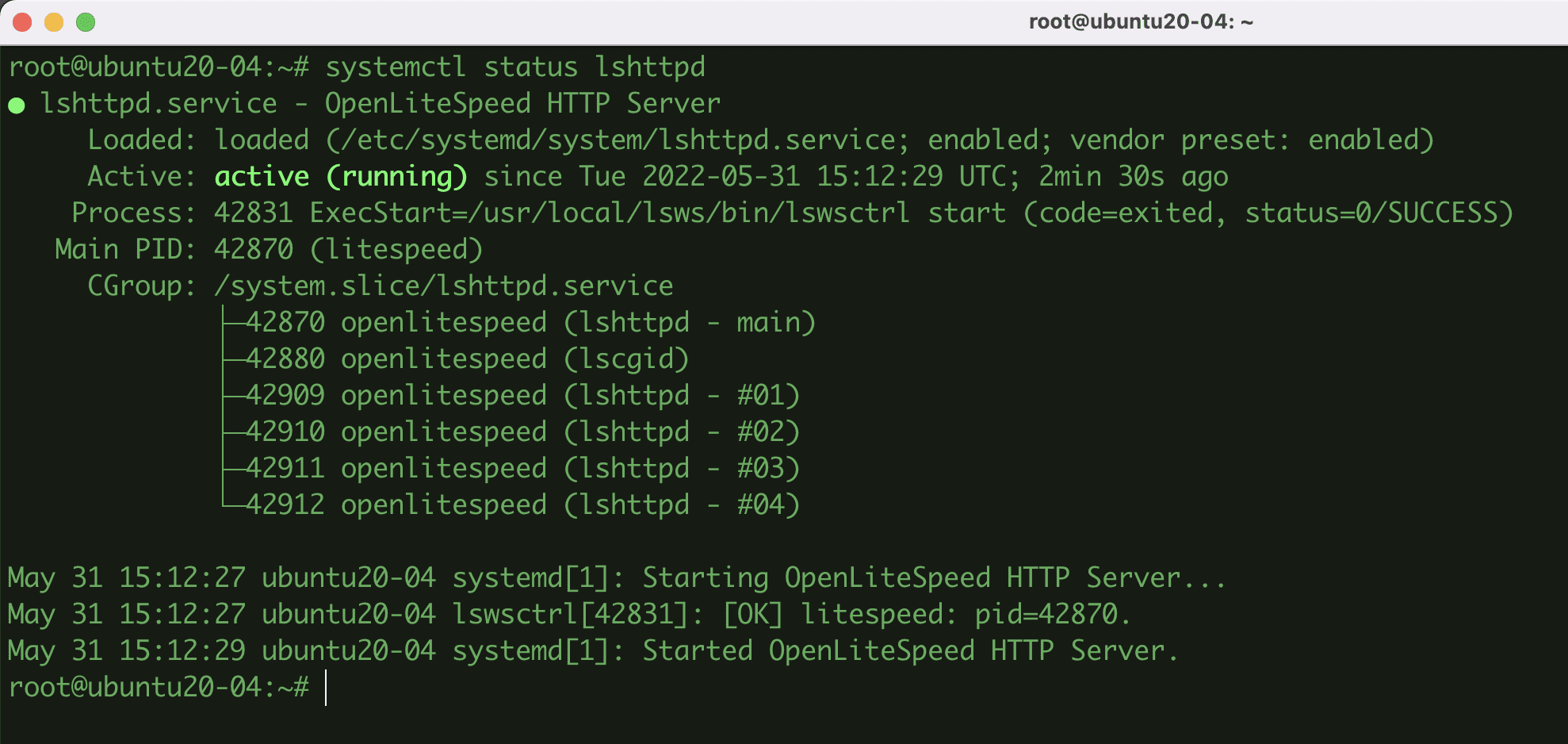Click the CGroup /system.slice/lshttpd.service path
1568x744 pixels.
(443, 286)
